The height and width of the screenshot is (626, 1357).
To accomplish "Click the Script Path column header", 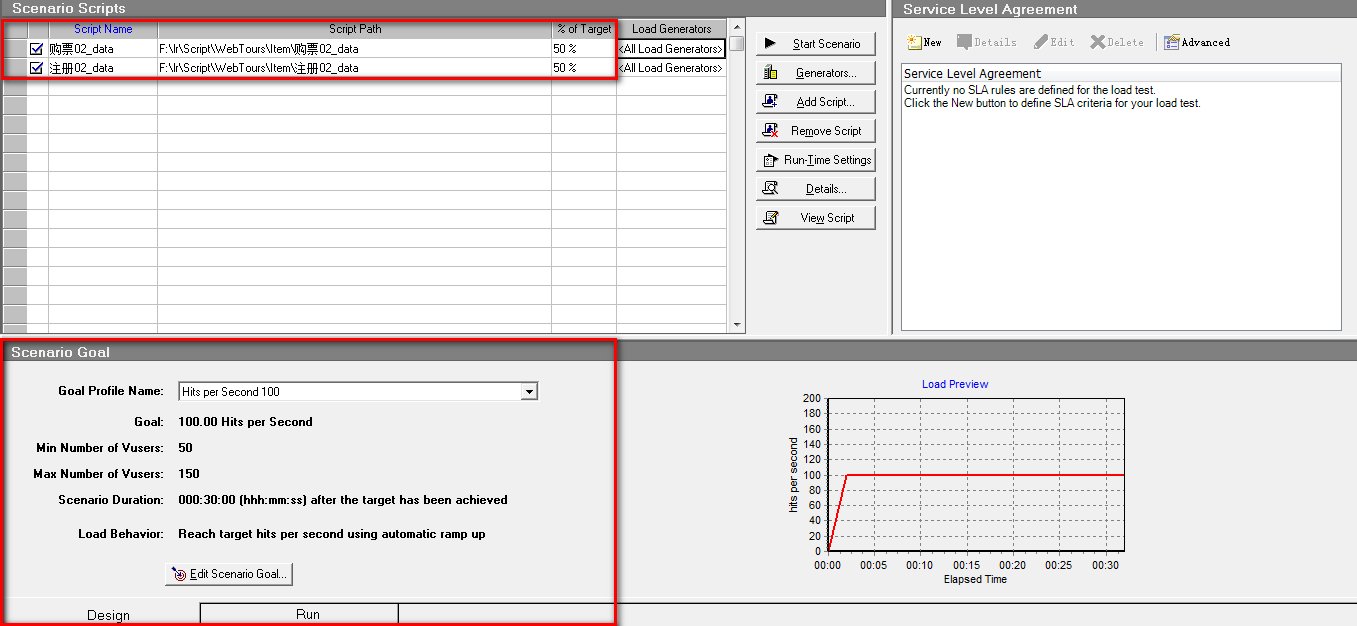I will coord(355,29).
